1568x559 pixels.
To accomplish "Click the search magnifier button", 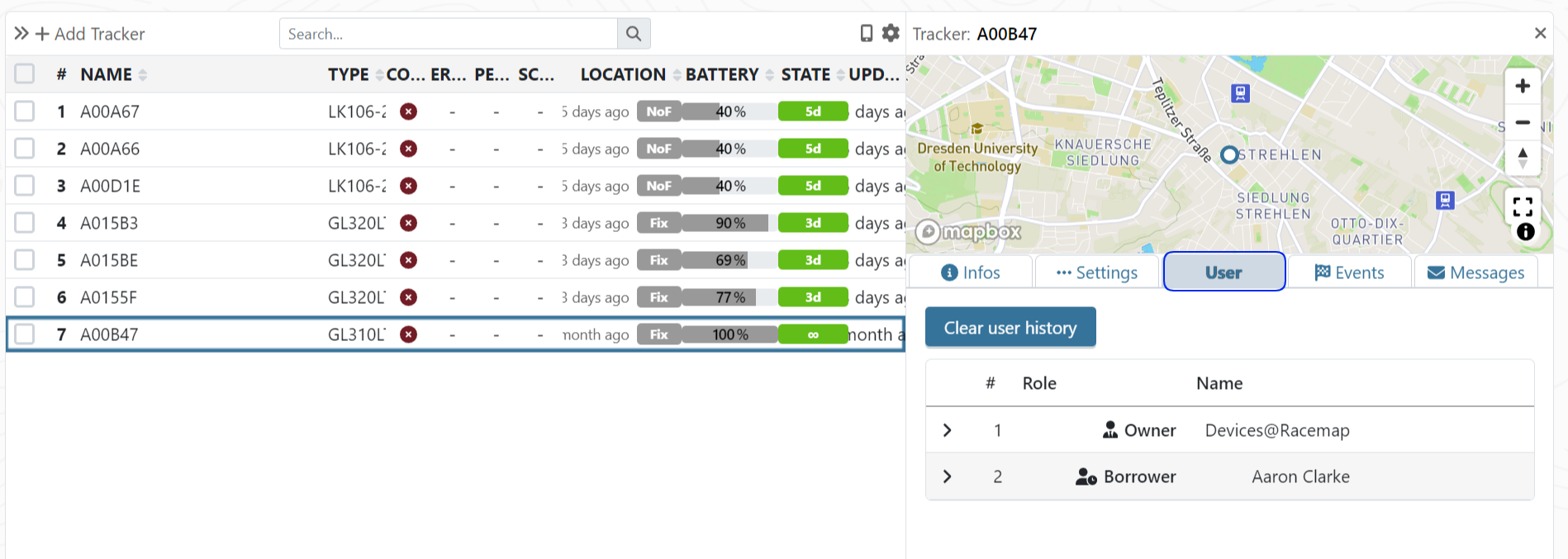I will (634, 34).
